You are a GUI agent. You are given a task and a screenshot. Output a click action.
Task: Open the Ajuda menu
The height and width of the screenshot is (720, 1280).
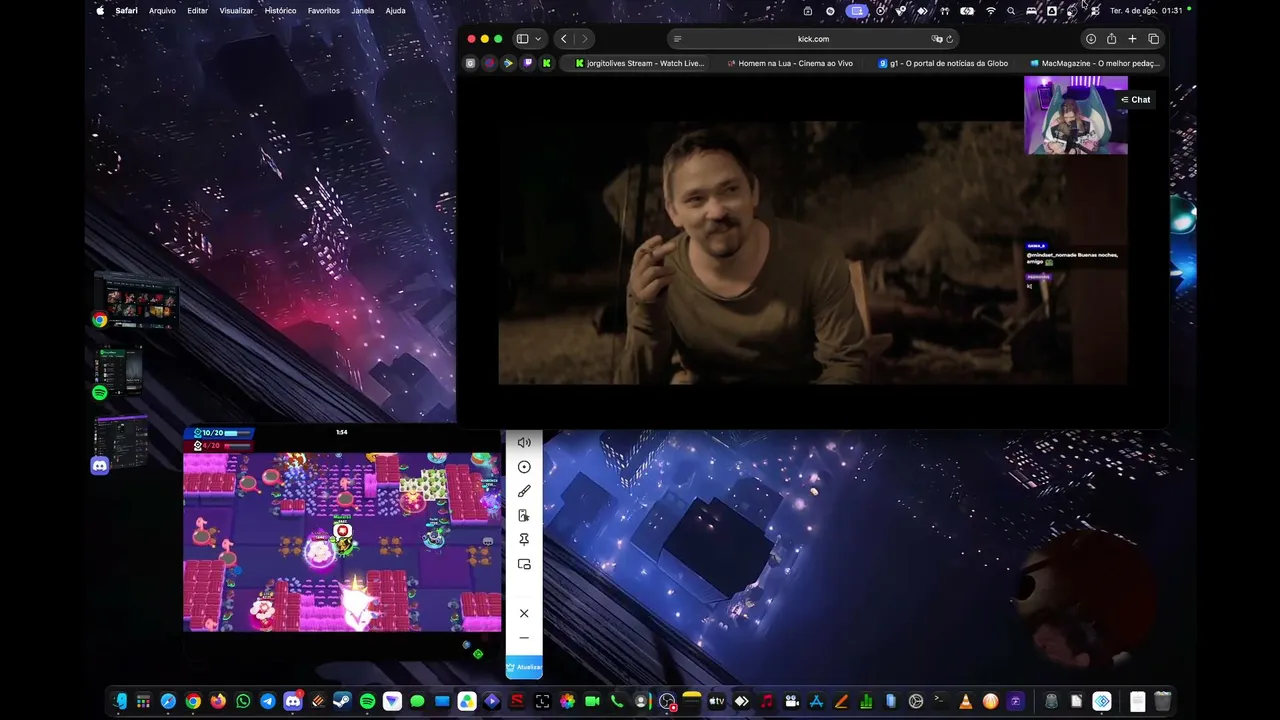[395, 11]
